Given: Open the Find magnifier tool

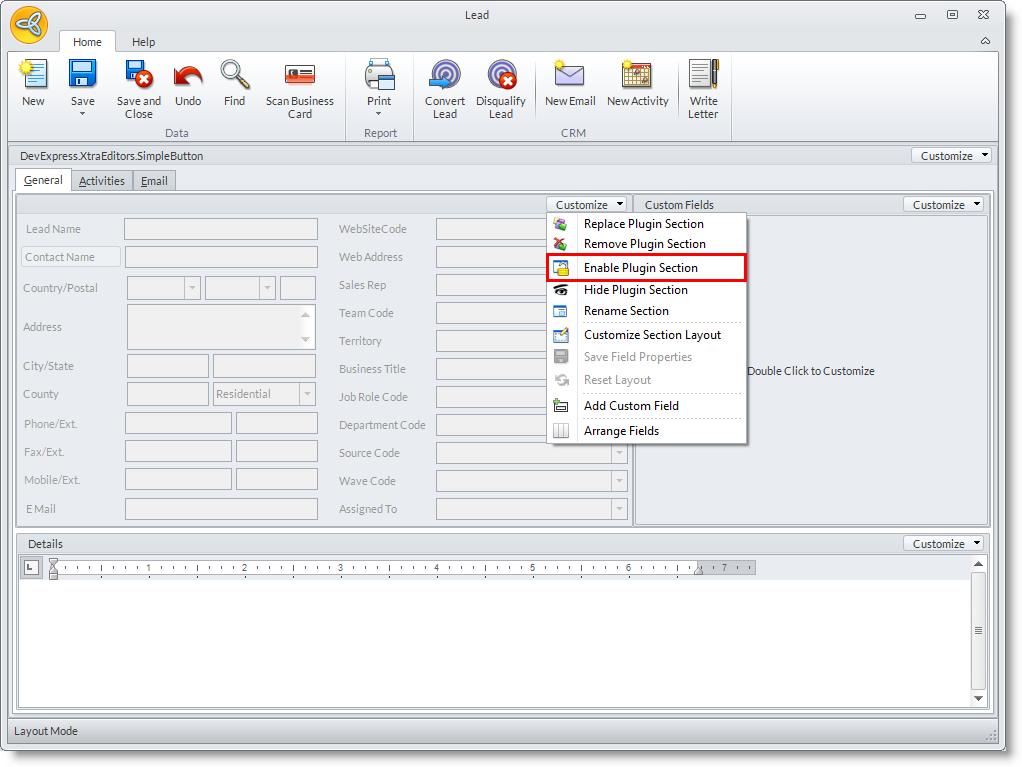Looking at the screenshot, I should [x=235, y=76].
